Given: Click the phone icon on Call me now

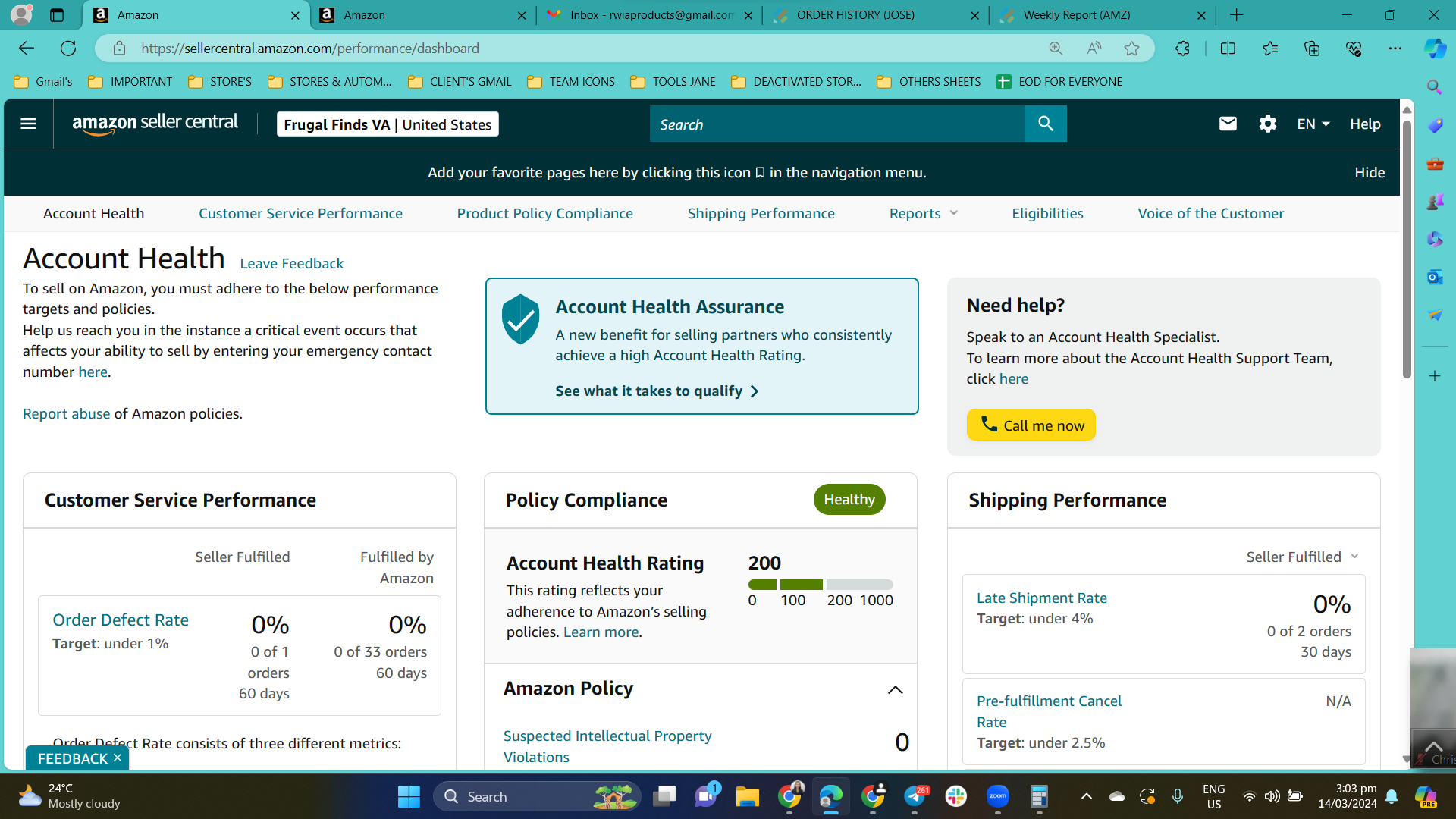Looking at the screenshot, I should pos(989,424).
